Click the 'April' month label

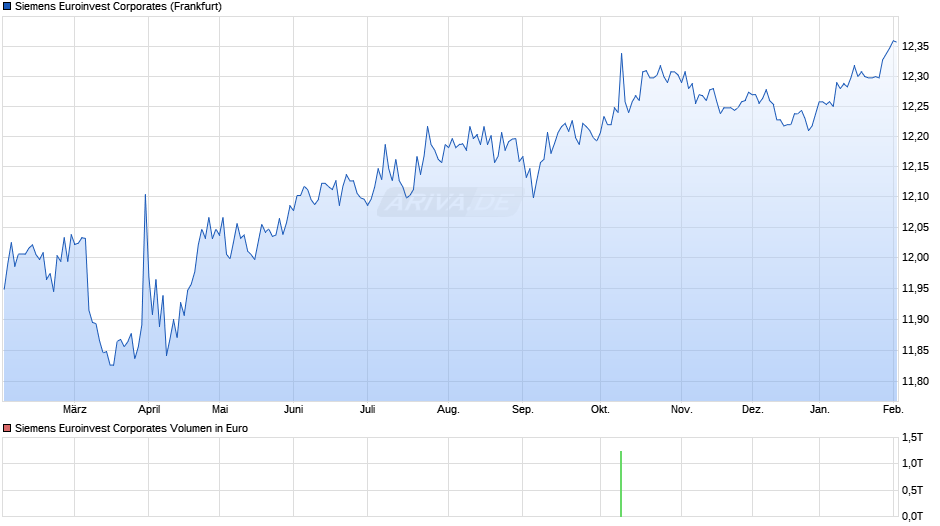click(149, 409)
